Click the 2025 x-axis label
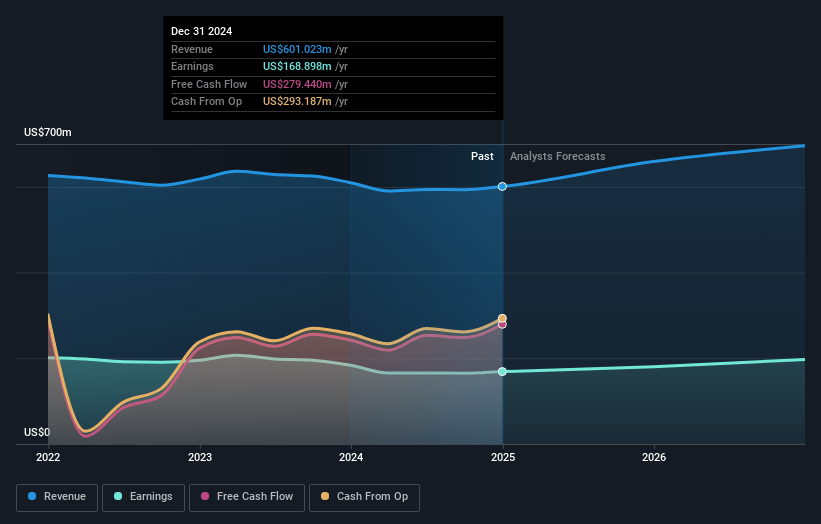821x524 pixels. (x=503, y=458)
